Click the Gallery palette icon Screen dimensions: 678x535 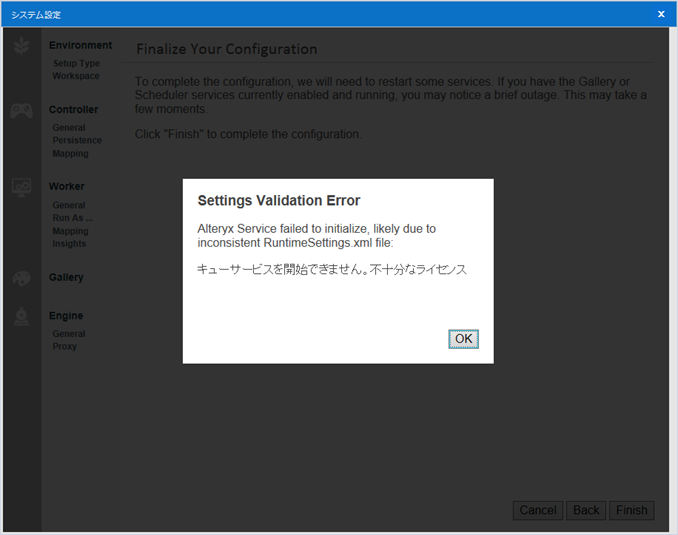pos(21,279)
